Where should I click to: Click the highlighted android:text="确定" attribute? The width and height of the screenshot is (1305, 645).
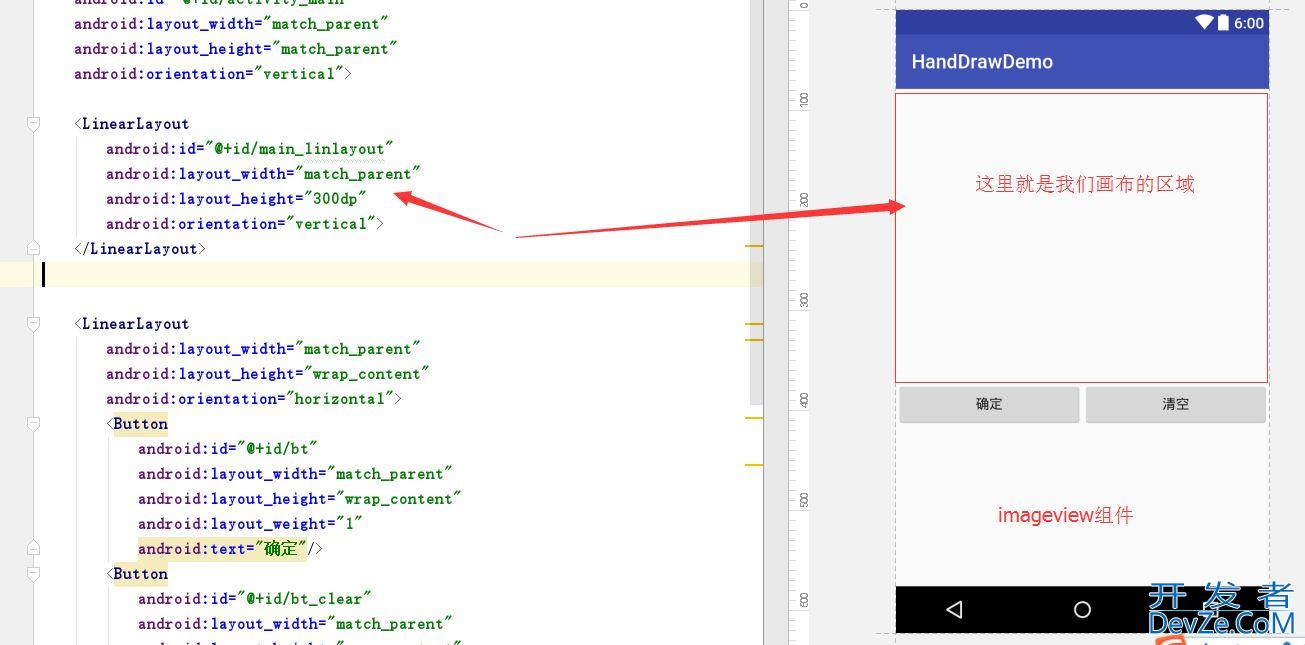click(x=222, y=549)
